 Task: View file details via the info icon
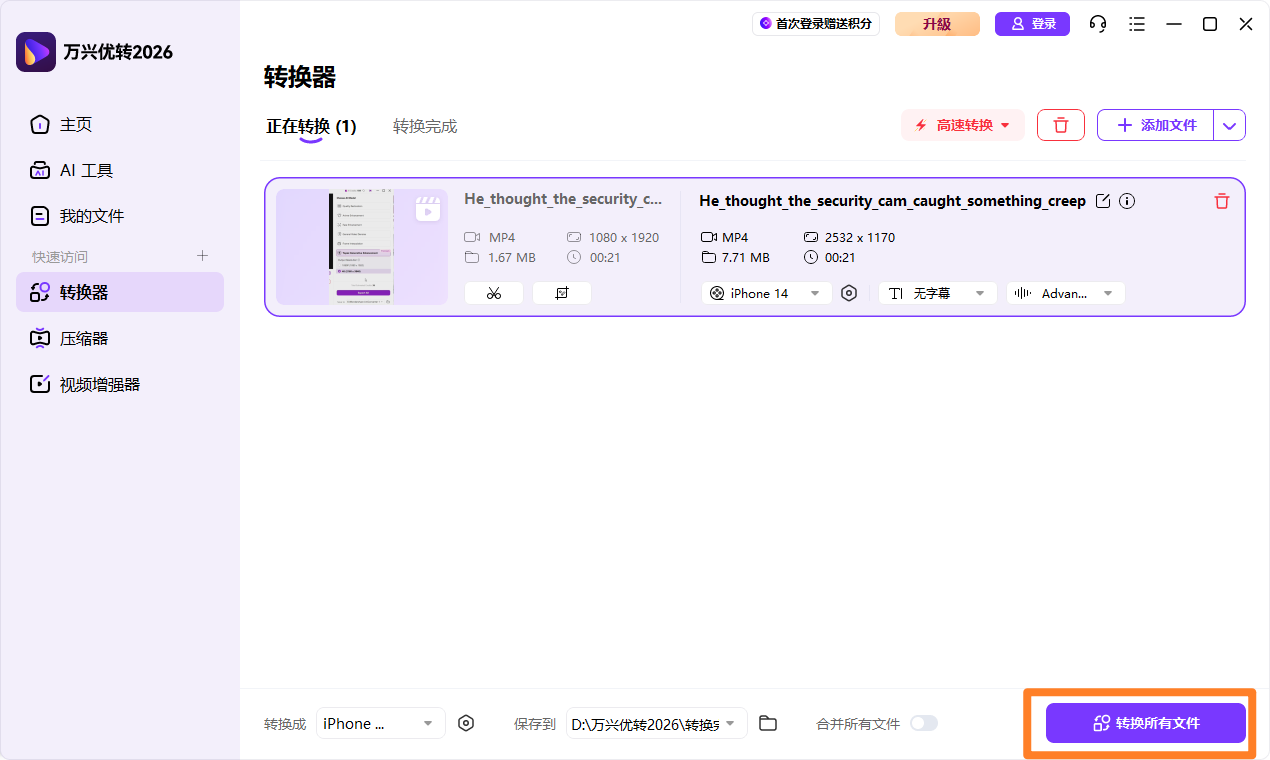tap(1127, 201)
